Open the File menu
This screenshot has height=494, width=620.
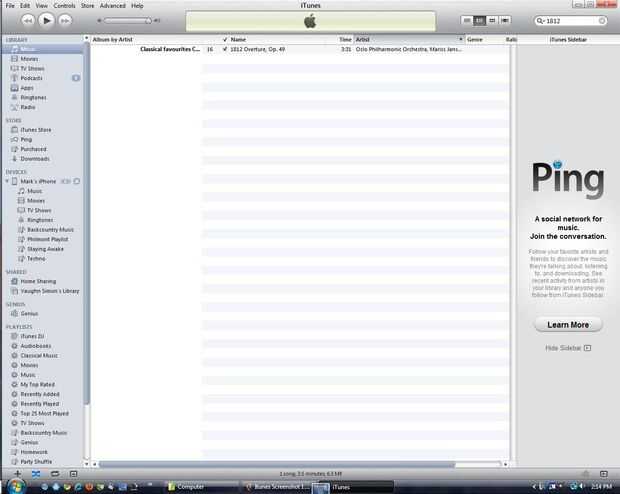click(10, 6)
